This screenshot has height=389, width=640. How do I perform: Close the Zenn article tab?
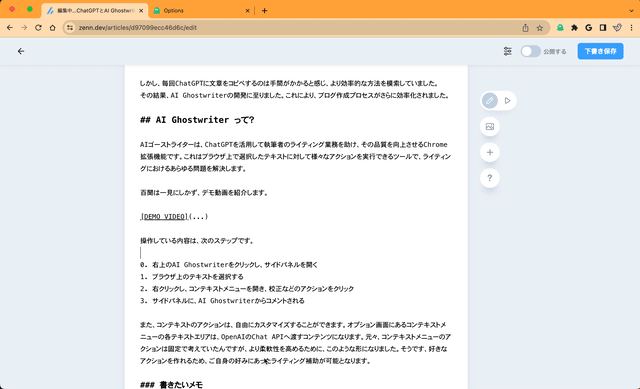[141, 11]
